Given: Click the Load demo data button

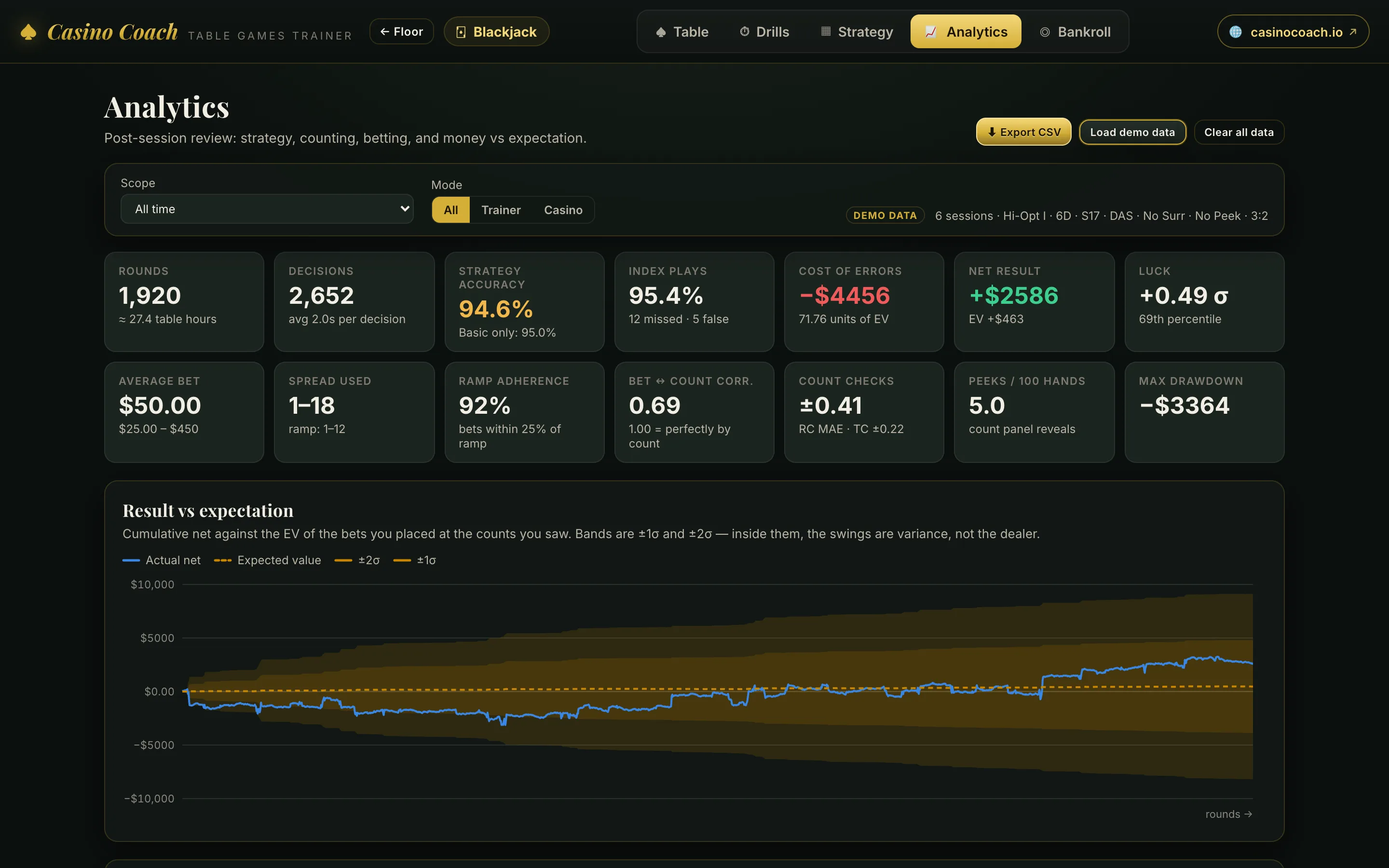Looking at the screenshot, I should 1132,132.
